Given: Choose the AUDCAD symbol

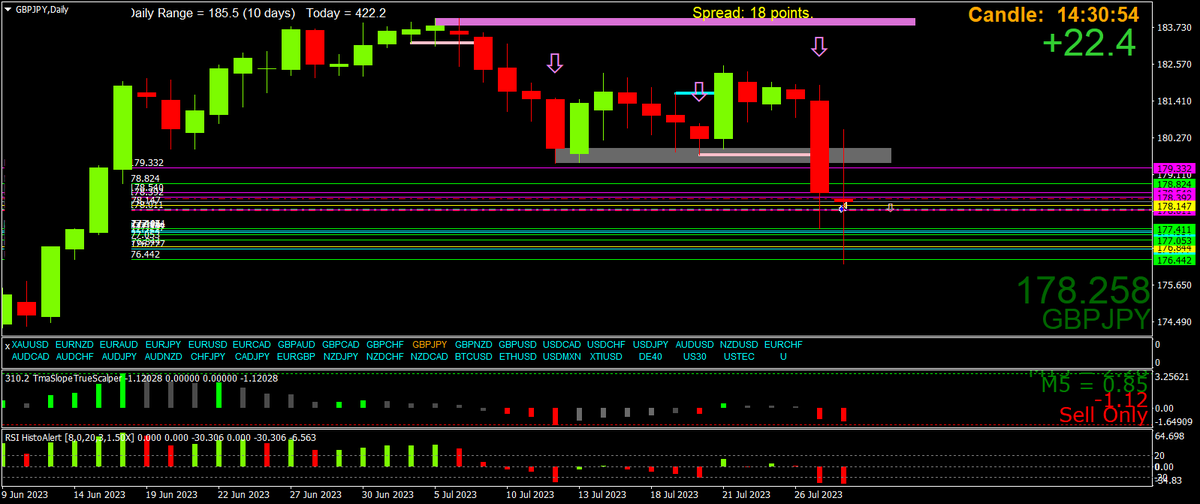Looking at the screenshot, I should pyautogui.click(x=31, y=356).
